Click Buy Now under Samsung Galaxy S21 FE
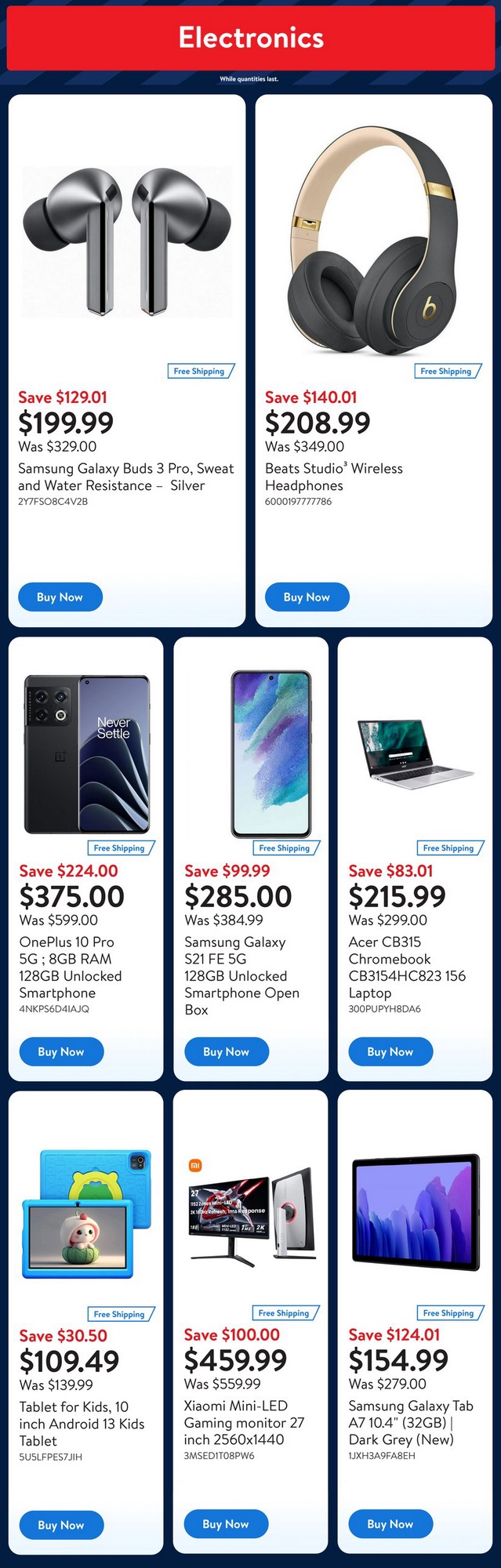The image size is (501, 1568). click(226, 1052)
